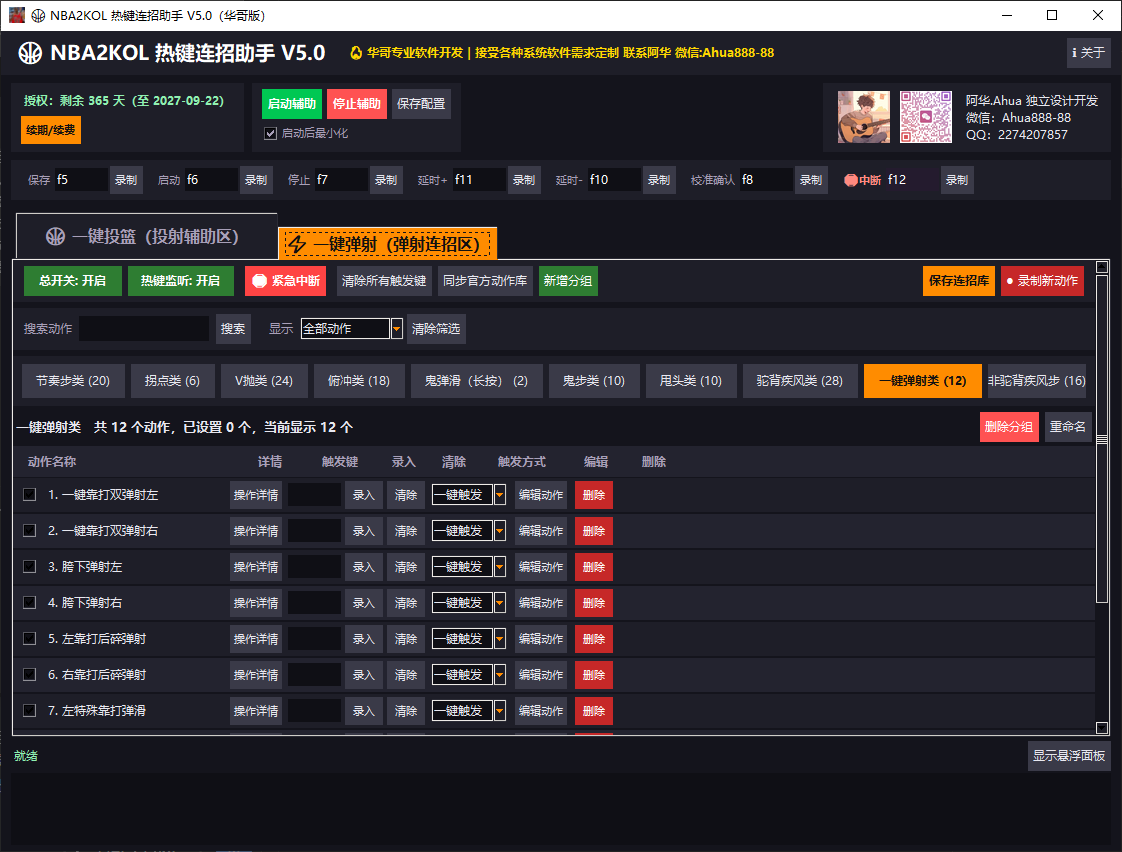The image size is (1122, 852).
Task: Toggle the 启动后最小化 checkbox
Action: 270,133
